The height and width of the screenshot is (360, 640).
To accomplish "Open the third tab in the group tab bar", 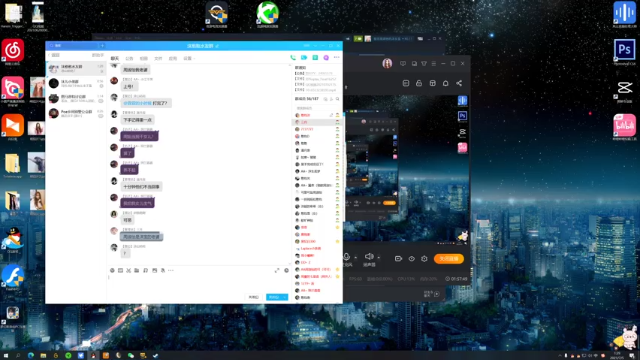I will click(x=144, y=58).
